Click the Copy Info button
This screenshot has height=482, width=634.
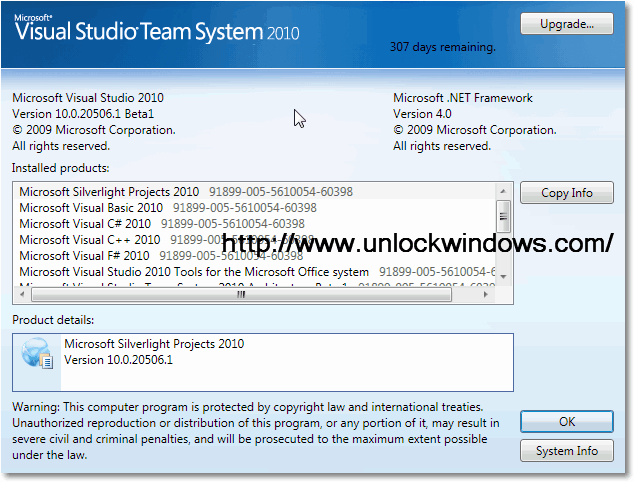pos(566,193)
